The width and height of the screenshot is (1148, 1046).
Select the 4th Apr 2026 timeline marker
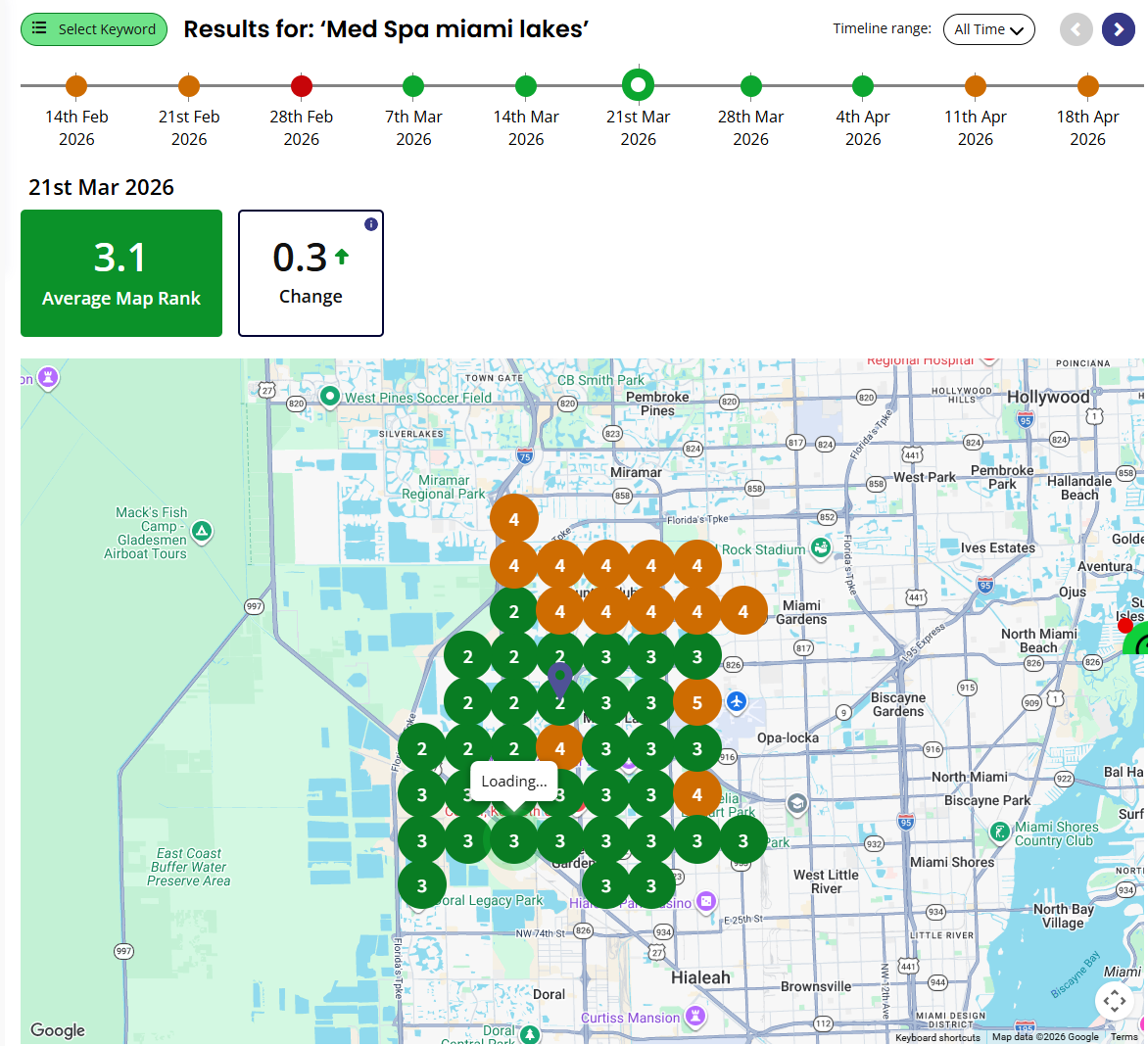tap(862, 85)
